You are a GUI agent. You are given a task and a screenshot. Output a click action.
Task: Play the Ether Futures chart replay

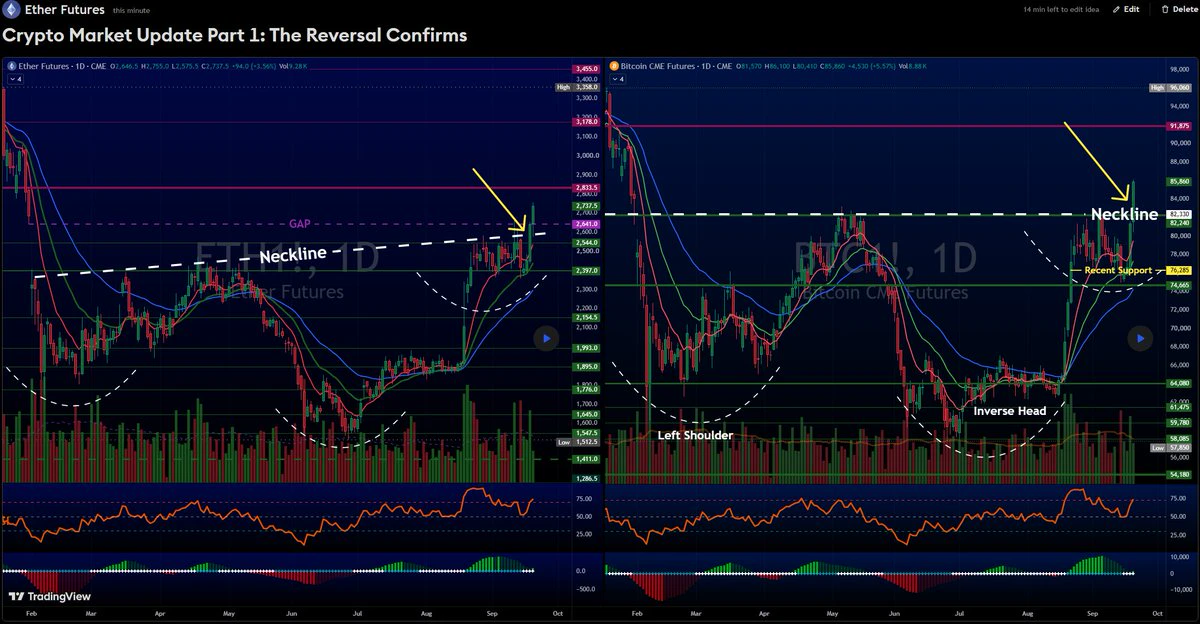[x=545, y=339]
